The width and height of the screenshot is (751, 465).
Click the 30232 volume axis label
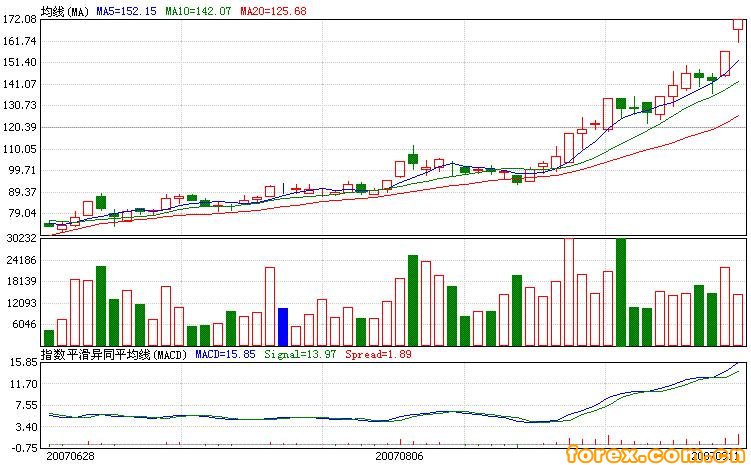pyautogui.click(x=21, y=239)
